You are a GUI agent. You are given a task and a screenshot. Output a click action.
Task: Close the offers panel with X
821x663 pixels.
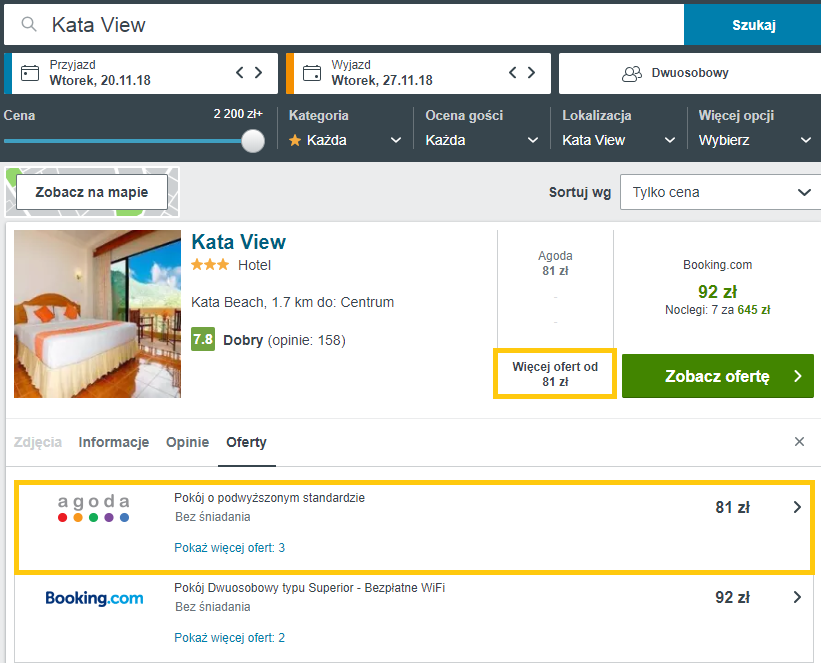(799, 442)
